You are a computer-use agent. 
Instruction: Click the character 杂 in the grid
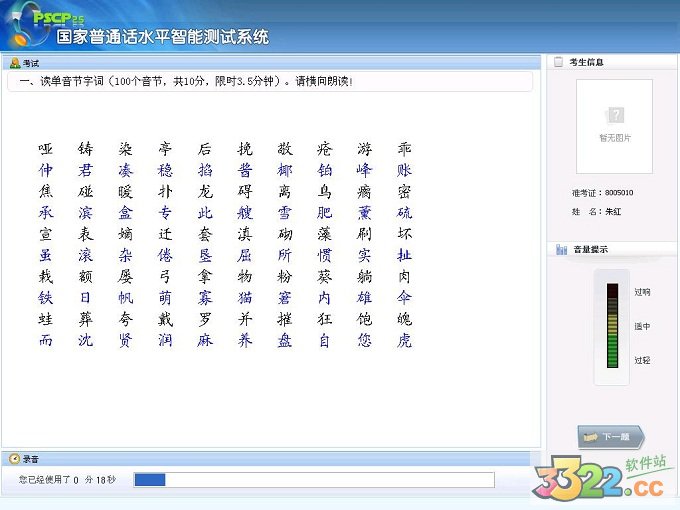pos(125,255)
